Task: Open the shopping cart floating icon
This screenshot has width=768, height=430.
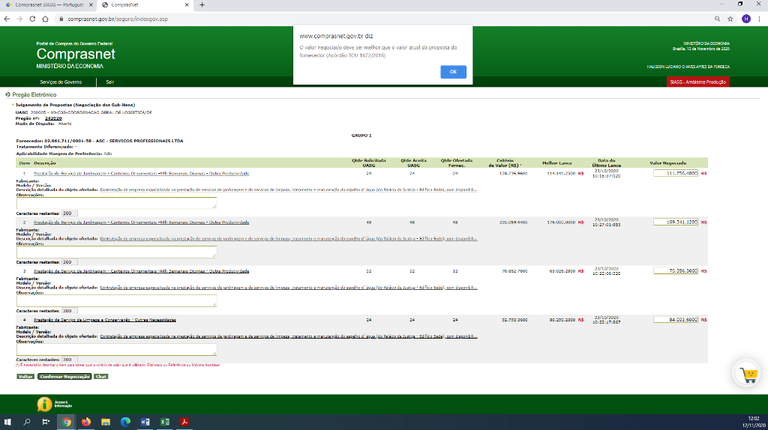Action: click(748, 374)
